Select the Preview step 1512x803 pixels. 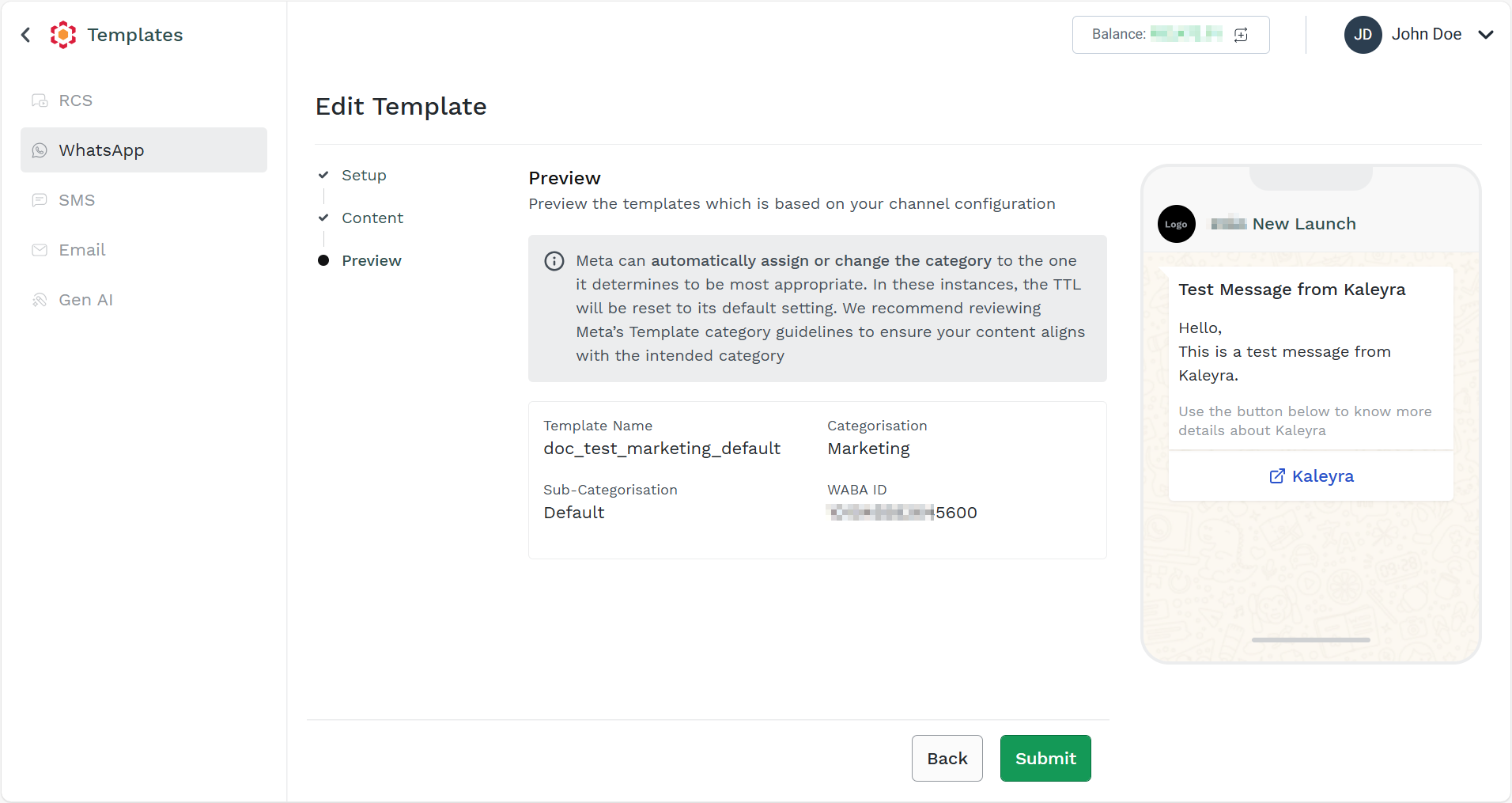coord(372,261)
